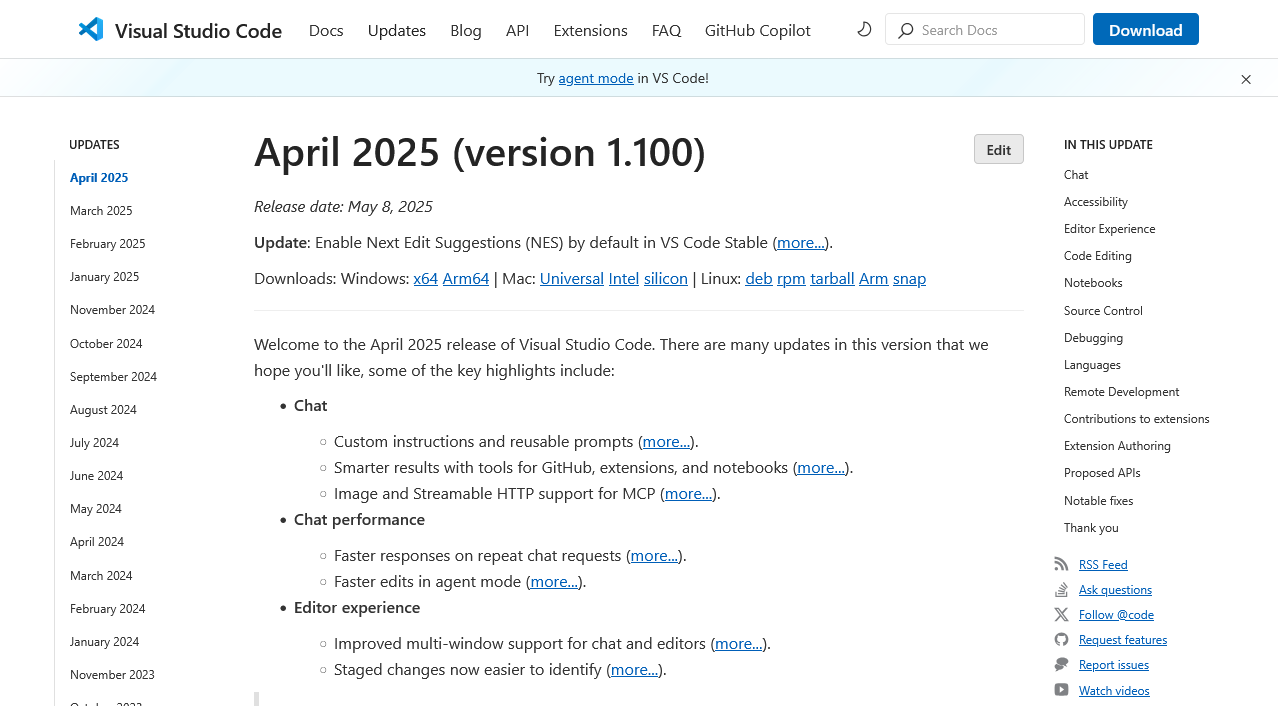Click the RSS feed icon
1278x706 pixels.
1061,565
